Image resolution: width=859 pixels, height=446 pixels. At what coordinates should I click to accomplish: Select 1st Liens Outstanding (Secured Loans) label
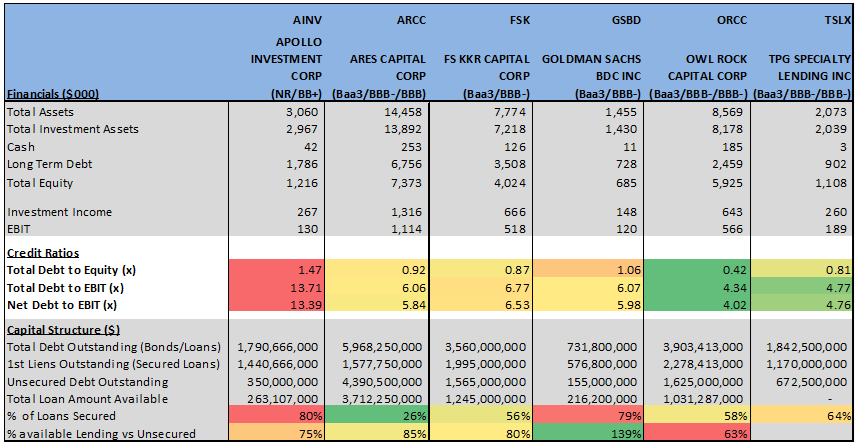[113, 364]
